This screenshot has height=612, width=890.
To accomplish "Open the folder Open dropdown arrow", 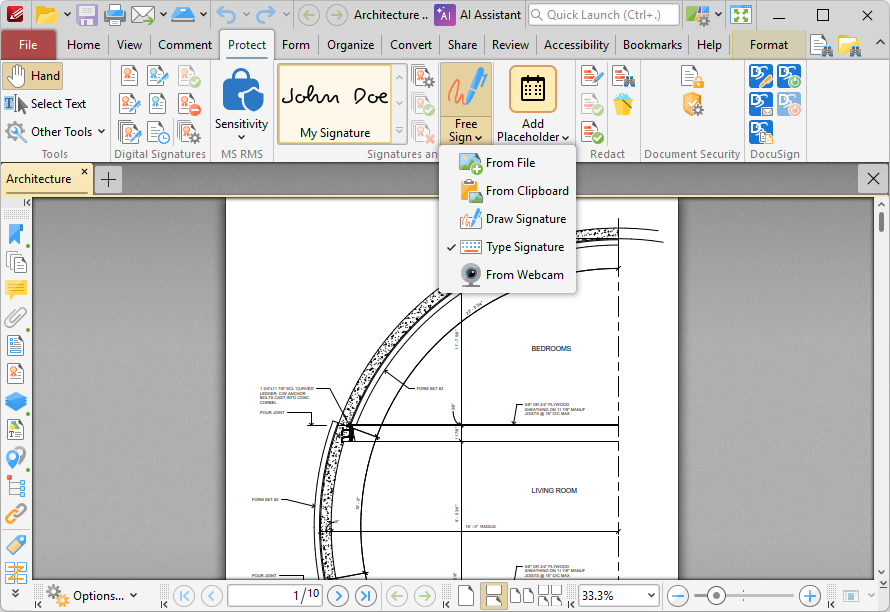I will [x=67, y=15].
